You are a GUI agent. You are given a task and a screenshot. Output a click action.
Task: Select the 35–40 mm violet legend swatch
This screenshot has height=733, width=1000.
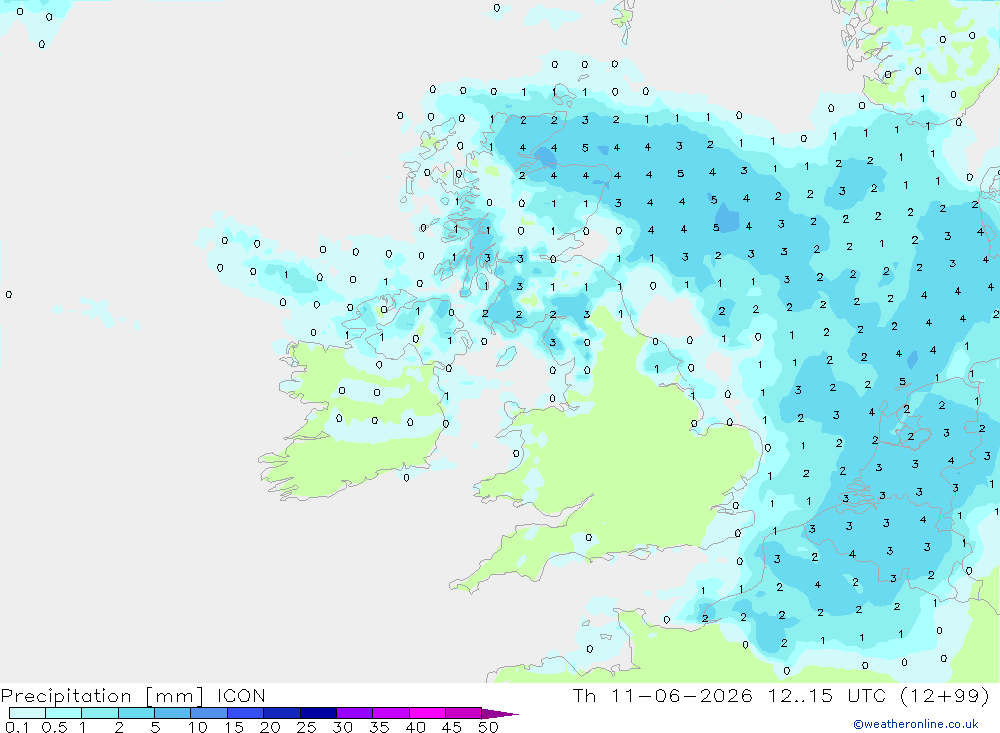pos(391,713)
